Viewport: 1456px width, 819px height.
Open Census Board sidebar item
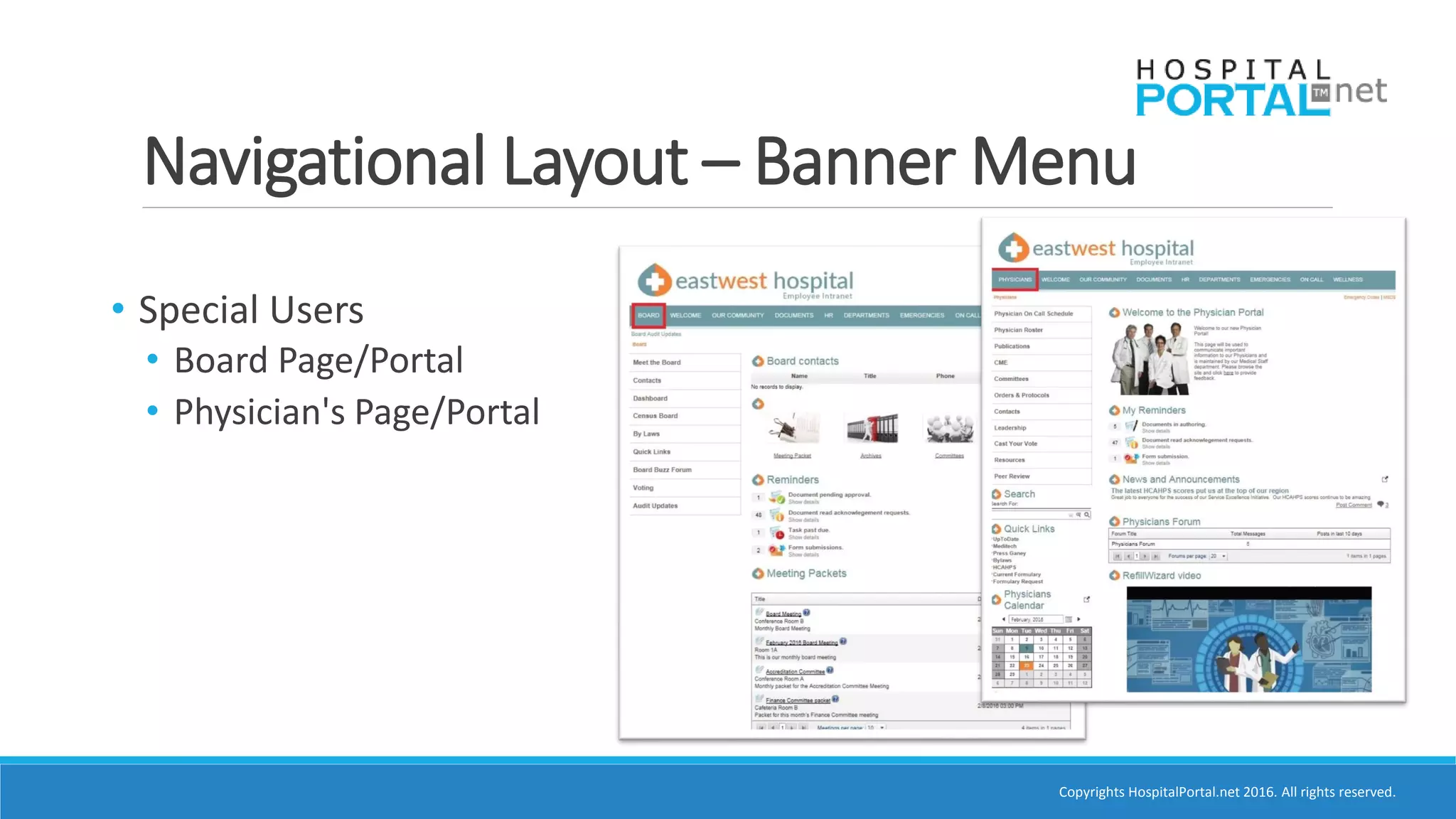685,416
